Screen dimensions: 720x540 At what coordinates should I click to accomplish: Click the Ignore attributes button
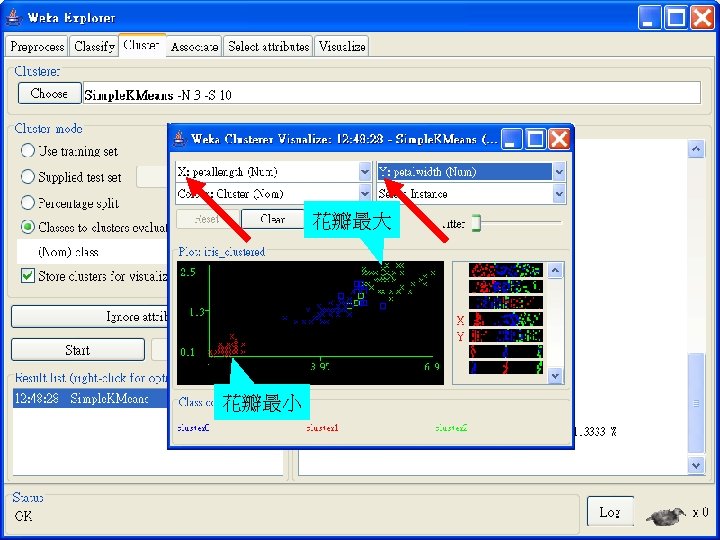click(x=90, y=316)
